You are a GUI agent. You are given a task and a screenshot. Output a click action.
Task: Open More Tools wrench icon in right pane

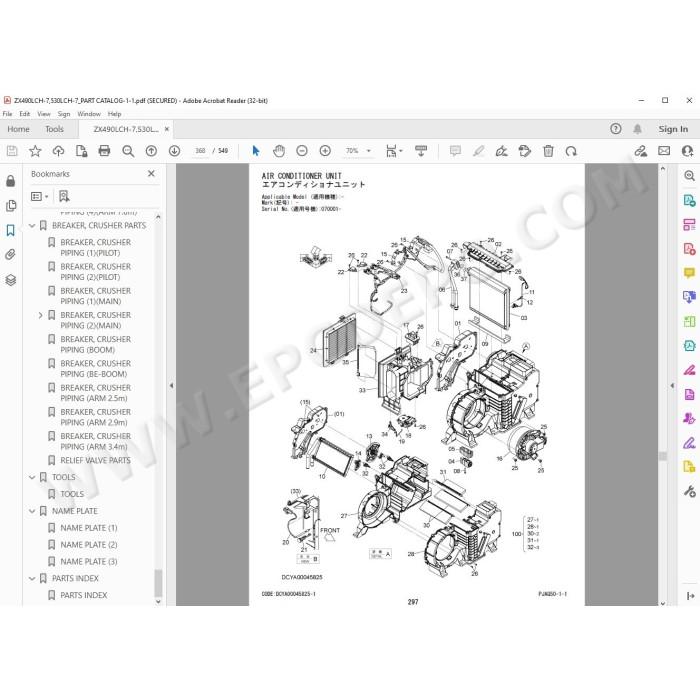point(689,492)
